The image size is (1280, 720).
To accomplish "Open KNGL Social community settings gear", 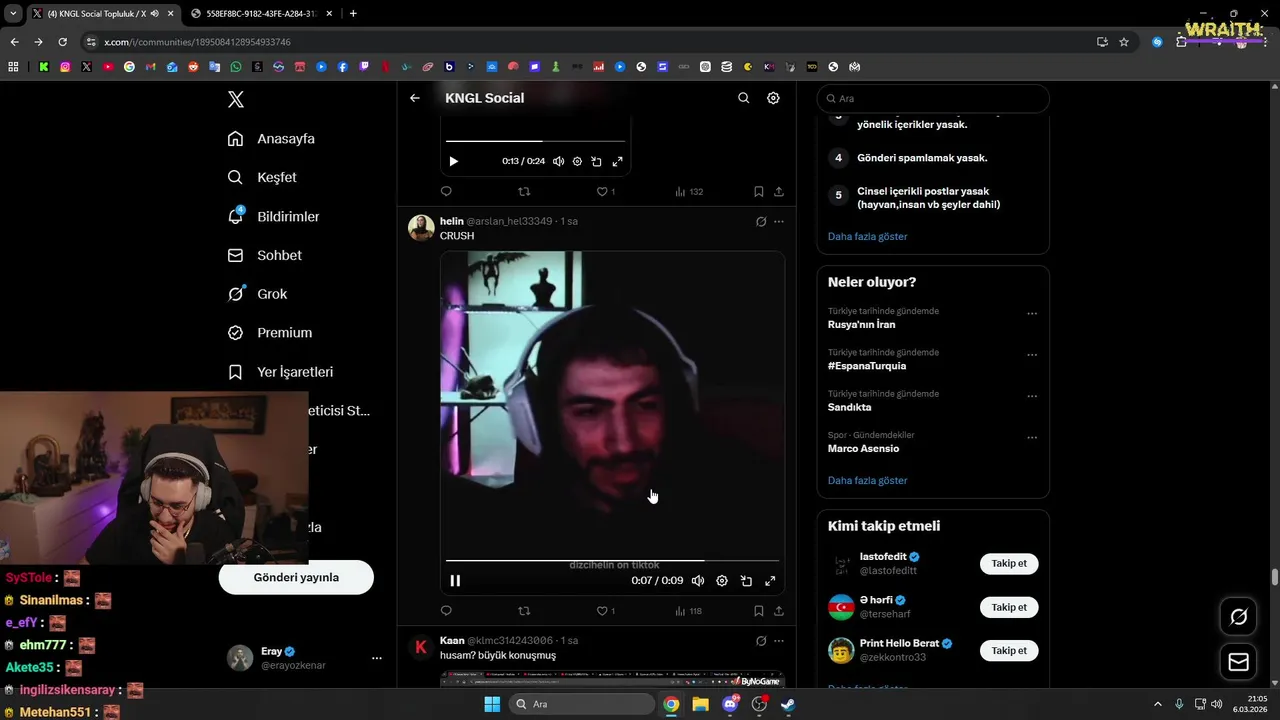I will 773,98.
